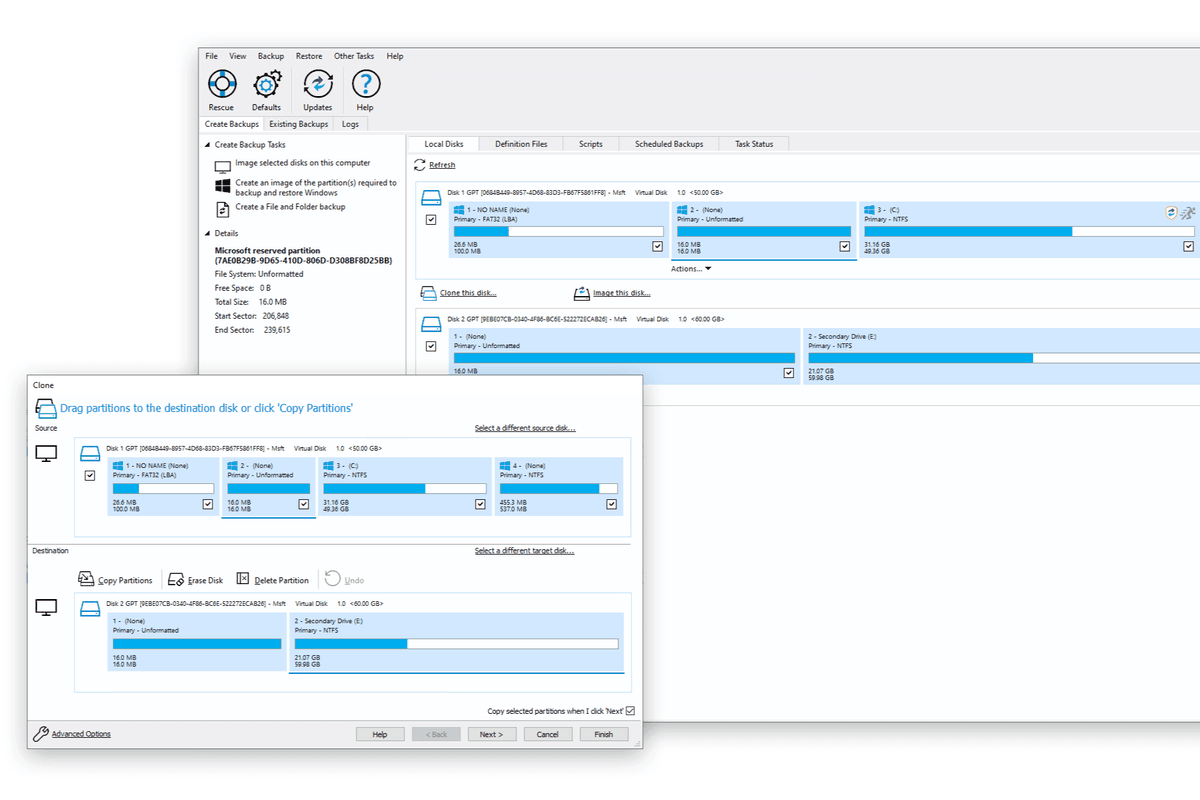Uncheck partition 1 NO NAME in main window
The image size is (1200, 800).
point(657,246)
